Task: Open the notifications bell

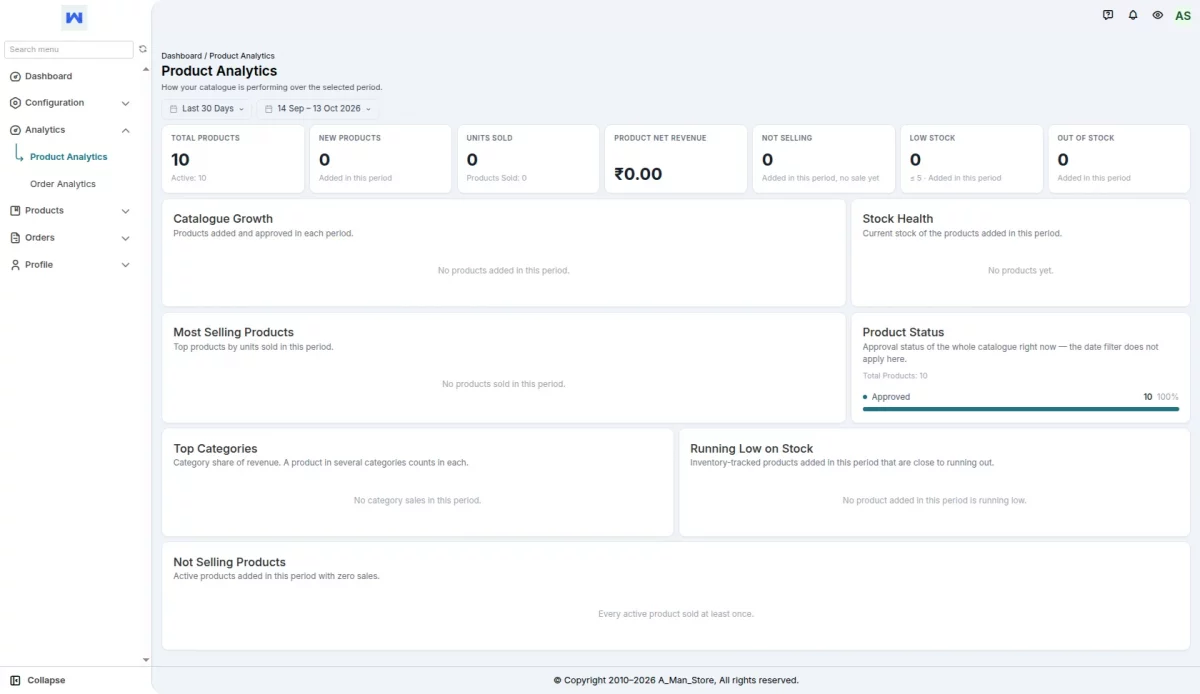Action: (1133, 15)
